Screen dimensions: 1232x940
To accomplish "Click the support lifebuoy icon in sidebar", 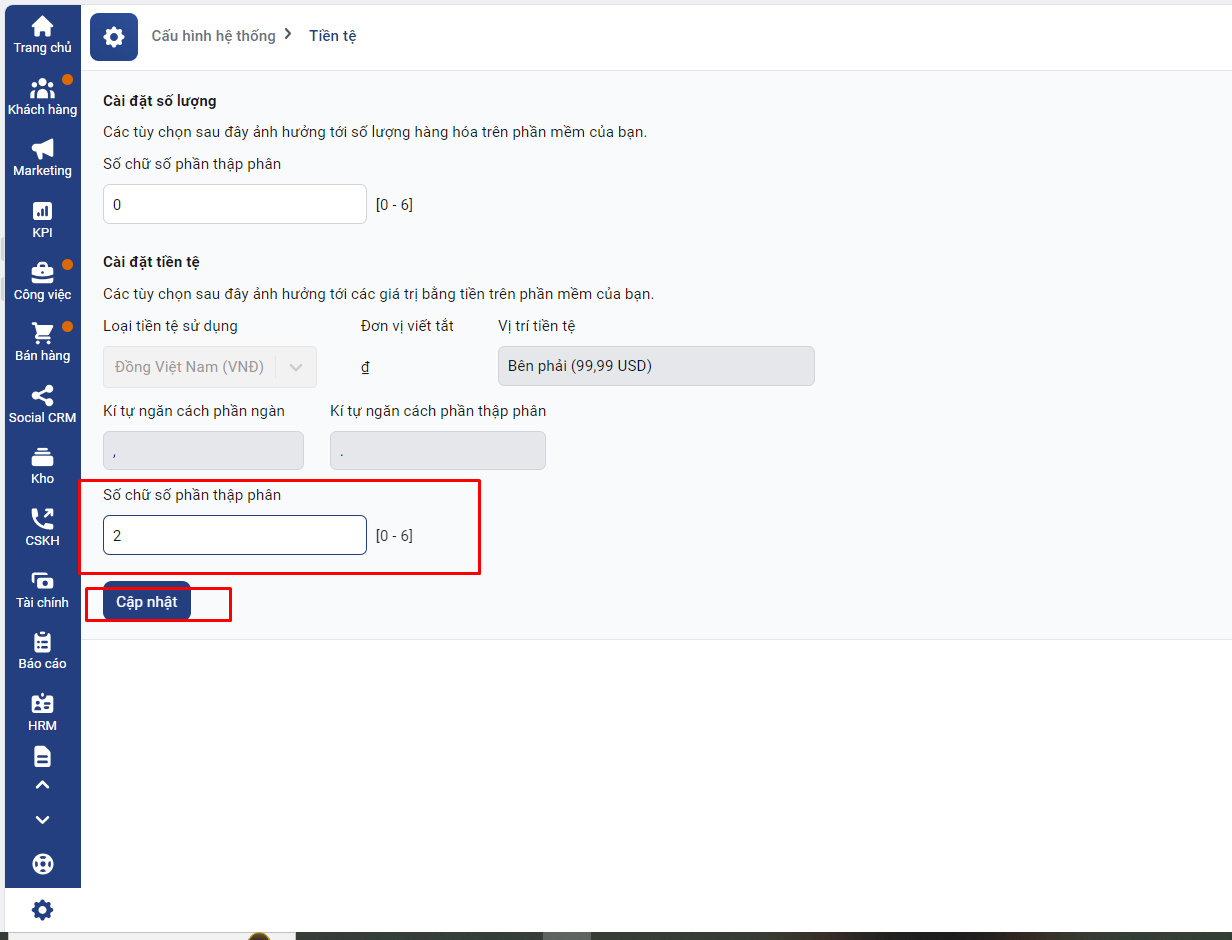I will pos(42,864).
